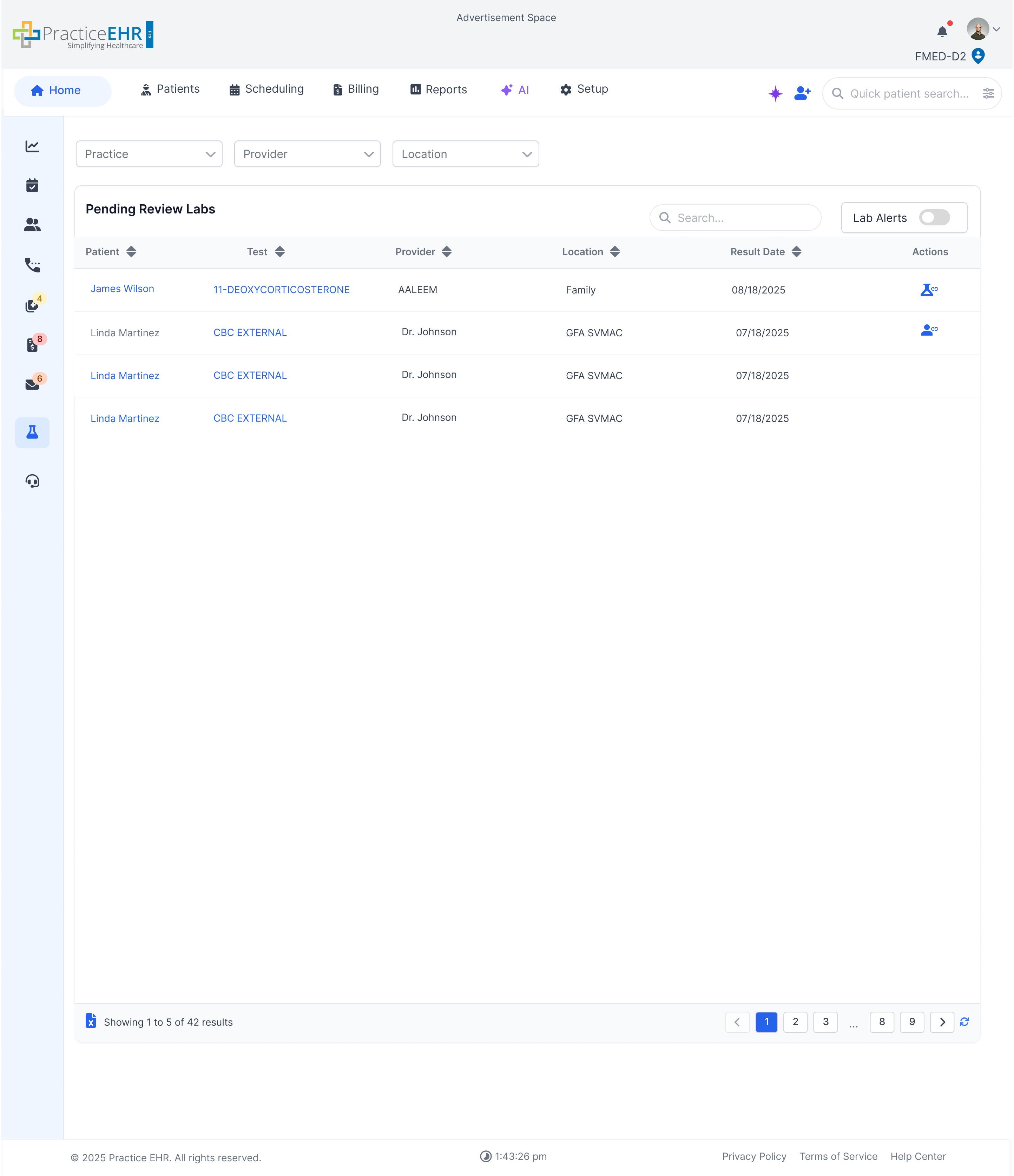Open the Location dropdown

tap(465, 154)
